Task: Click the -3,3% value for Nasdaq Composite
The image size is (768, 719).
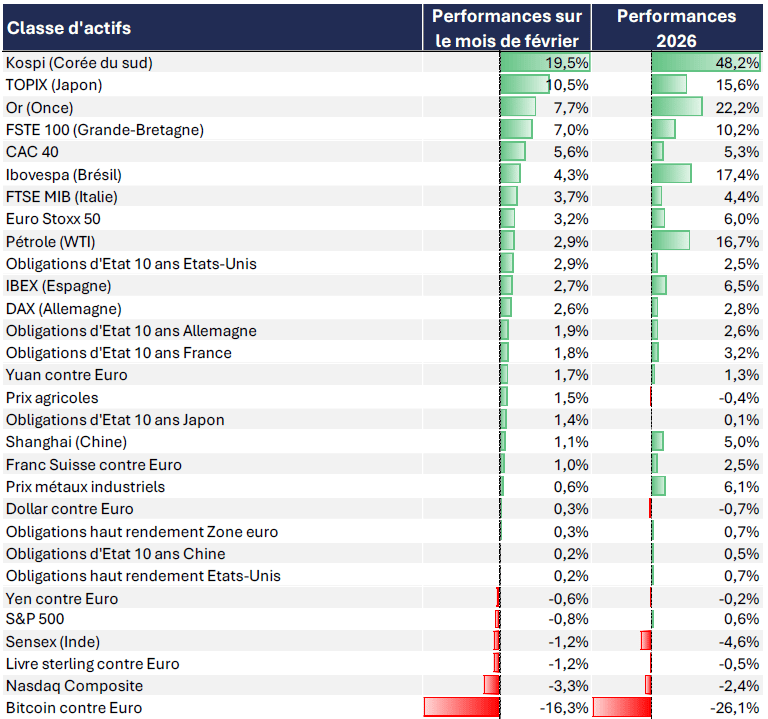Action: pos(568,686)
